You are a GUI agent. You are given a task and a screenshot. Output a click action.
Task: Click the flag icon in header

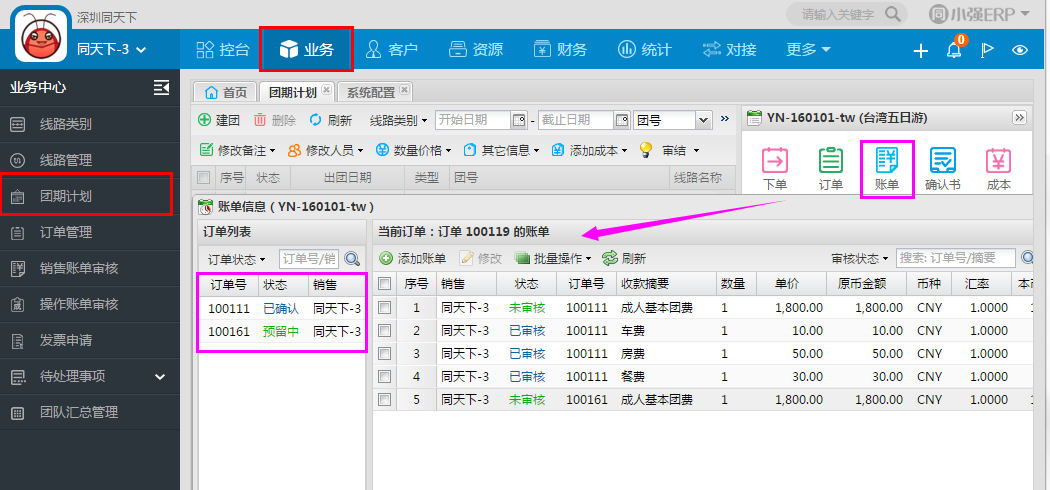987,50
